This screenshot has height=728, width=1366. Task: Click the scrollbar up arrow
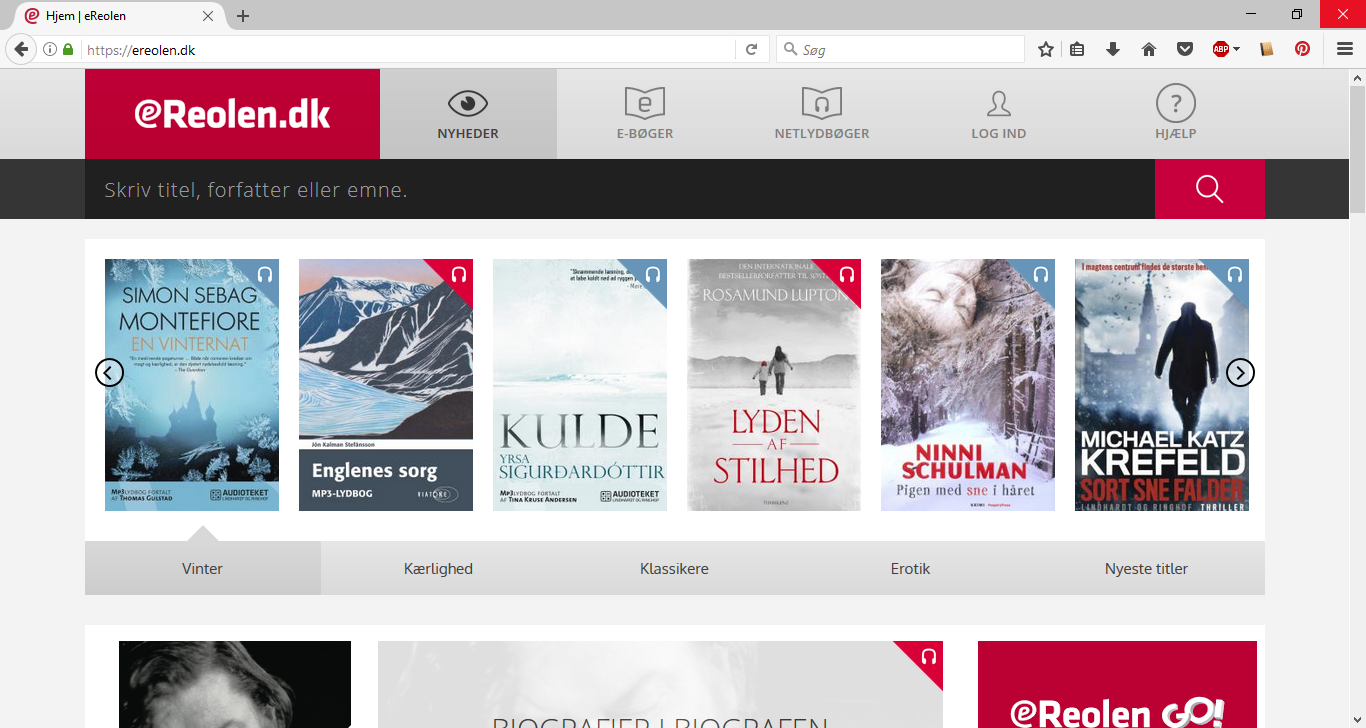(1357, 77)
